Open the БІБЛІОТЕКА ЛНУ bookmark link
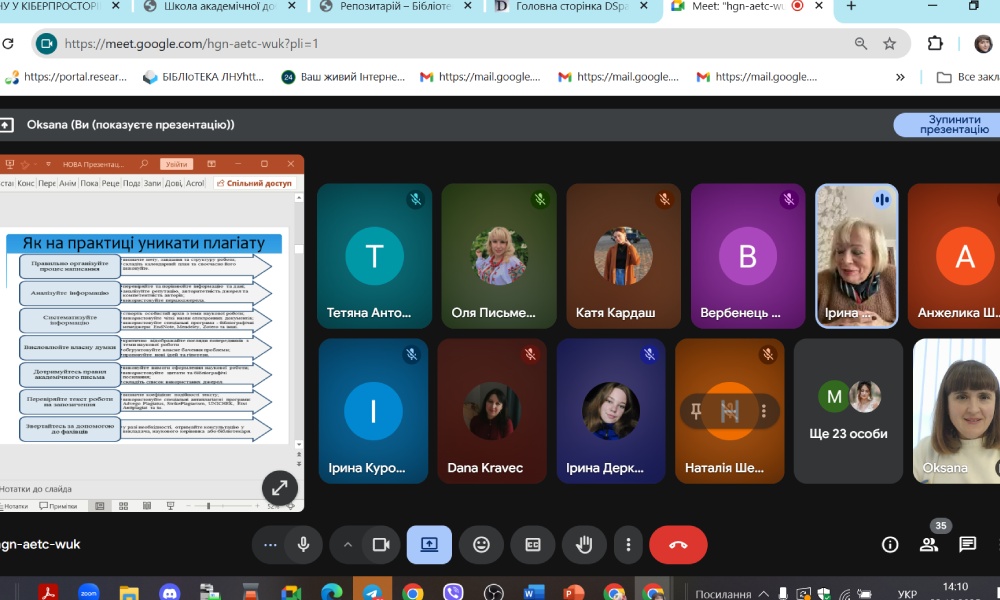1000x600 pixels. (x=203, y=77)
